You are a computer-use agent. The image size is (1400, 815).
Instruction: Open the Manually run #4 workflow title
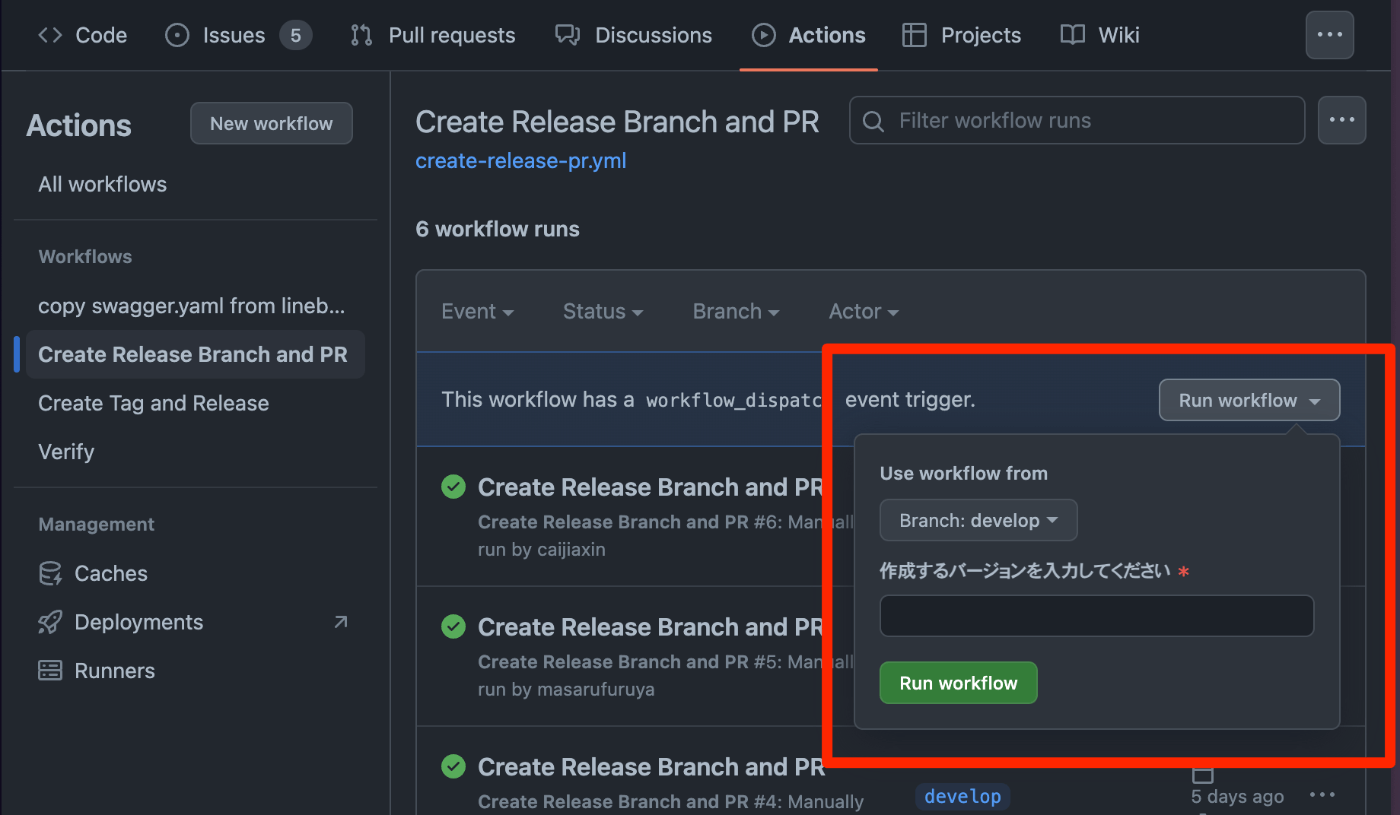click(651, 767)
